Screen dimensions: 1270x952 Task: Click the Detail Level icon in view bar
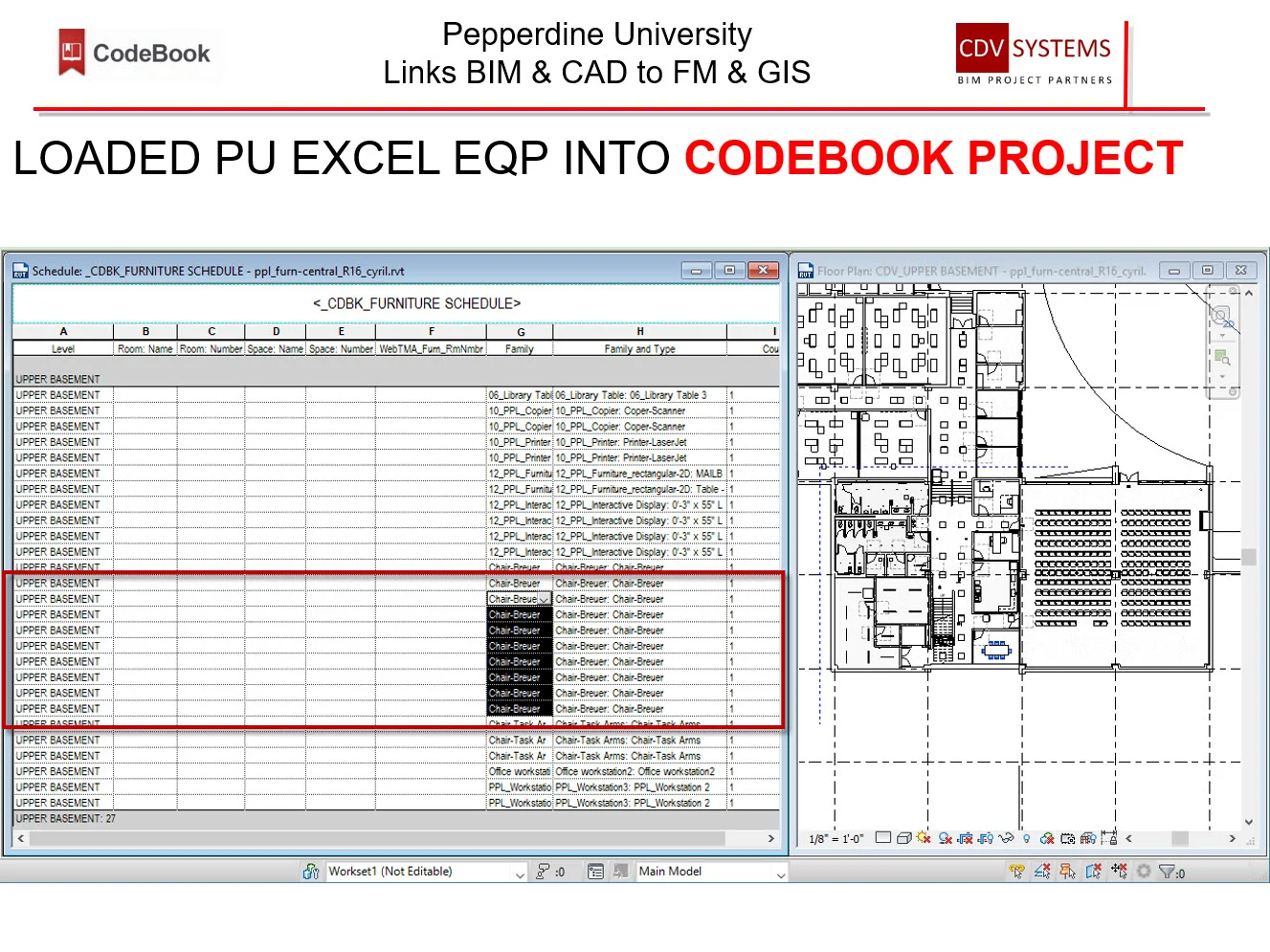tap(883, 838)
